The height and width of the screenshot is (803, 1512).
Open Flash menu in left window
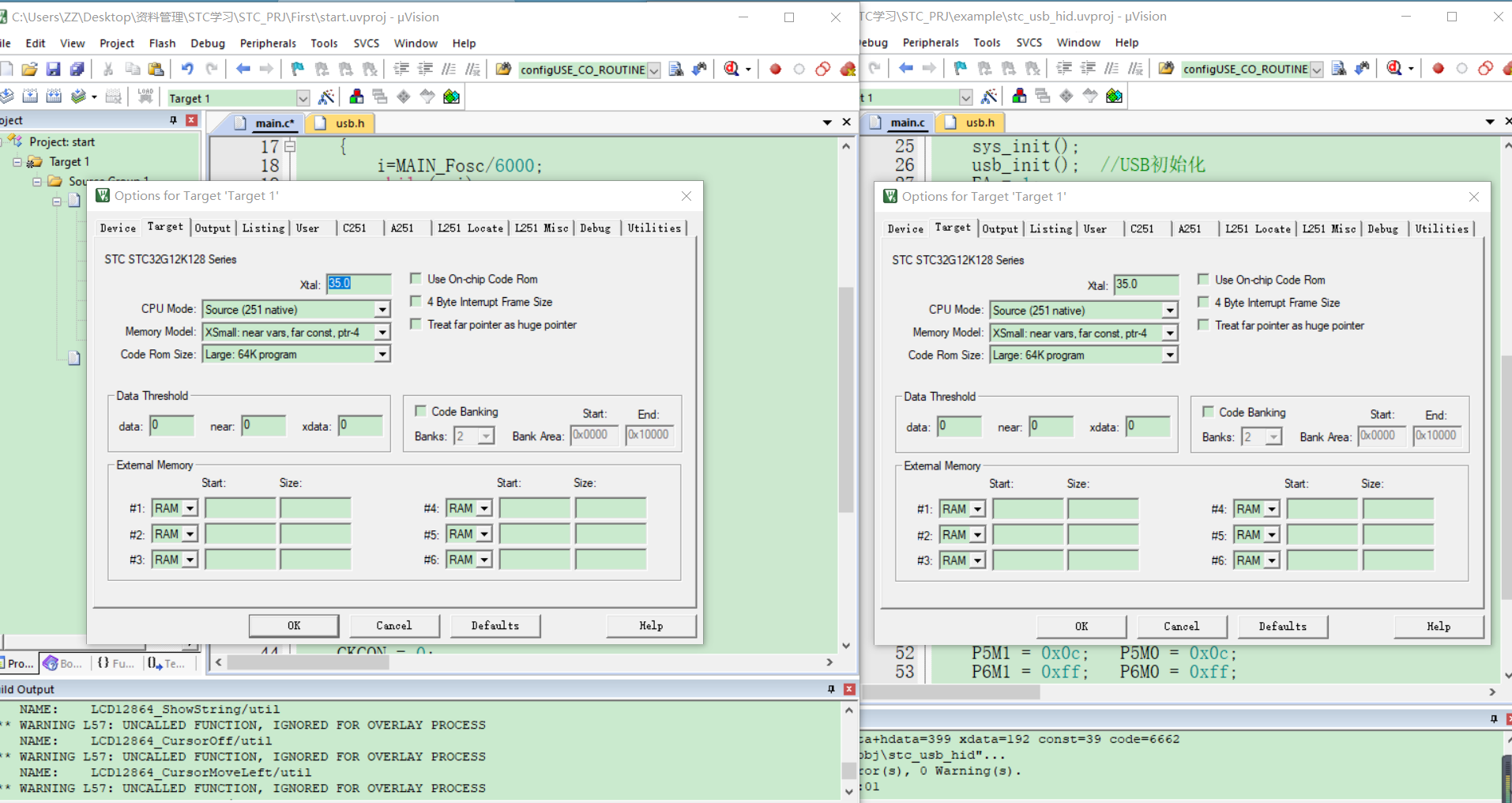(162, 43)
